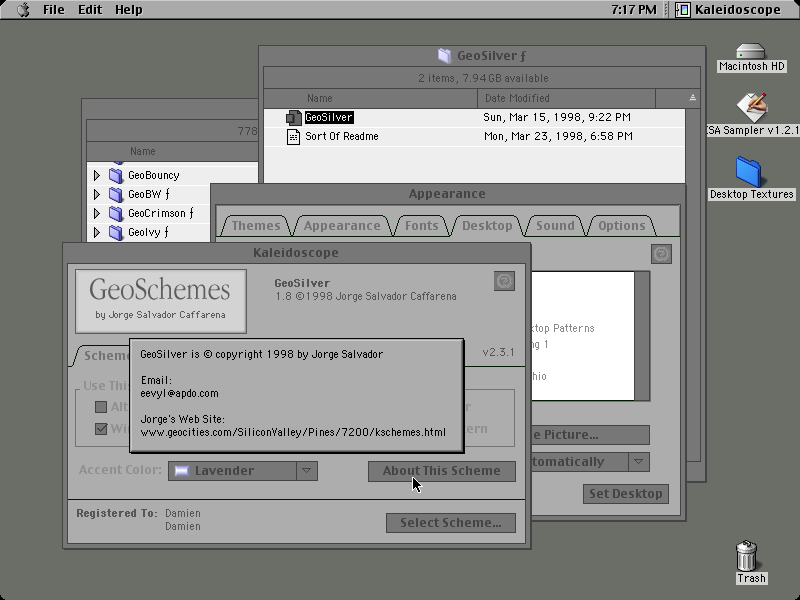800x600 pixels.
Task: Select the Macintosh HD drive icon
Action: pyautogui.click(x=751, y=52)
